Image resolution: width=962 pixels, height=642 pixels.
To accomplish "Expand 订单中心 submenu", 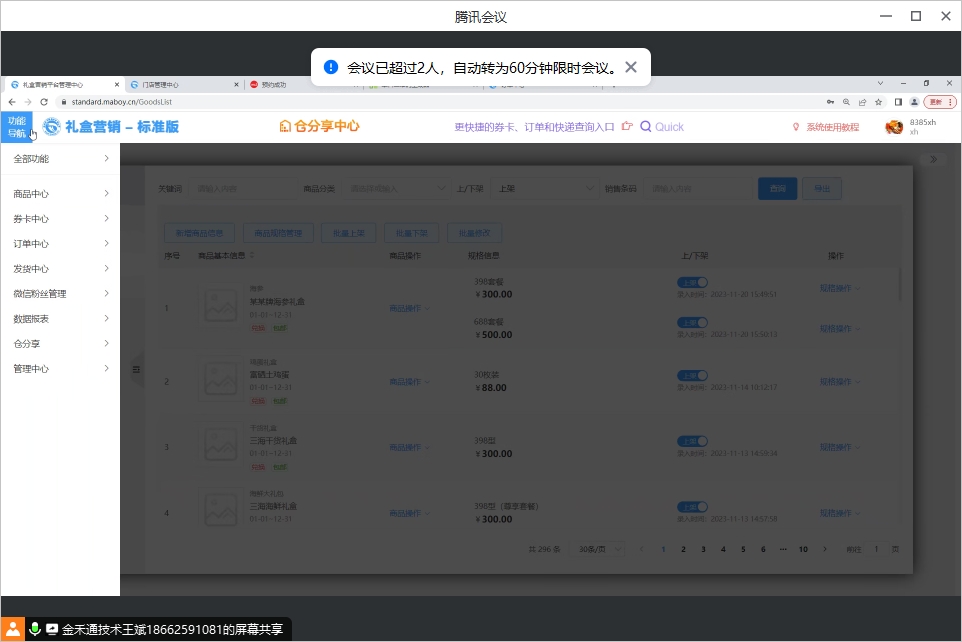I will tap(60, 244).
